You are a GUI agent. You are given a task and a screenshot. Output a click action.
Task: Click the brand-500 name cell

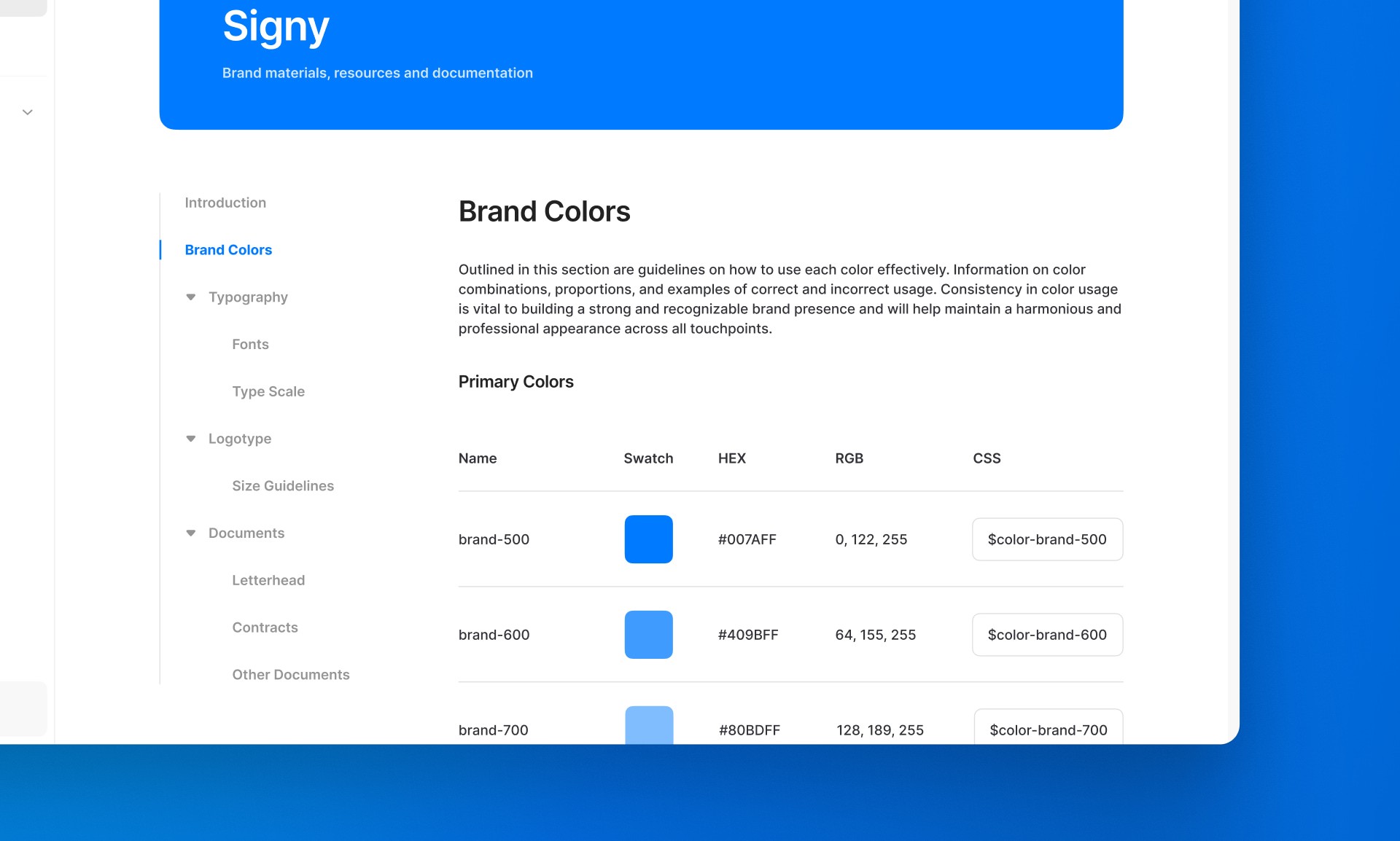tap(494, 539)
